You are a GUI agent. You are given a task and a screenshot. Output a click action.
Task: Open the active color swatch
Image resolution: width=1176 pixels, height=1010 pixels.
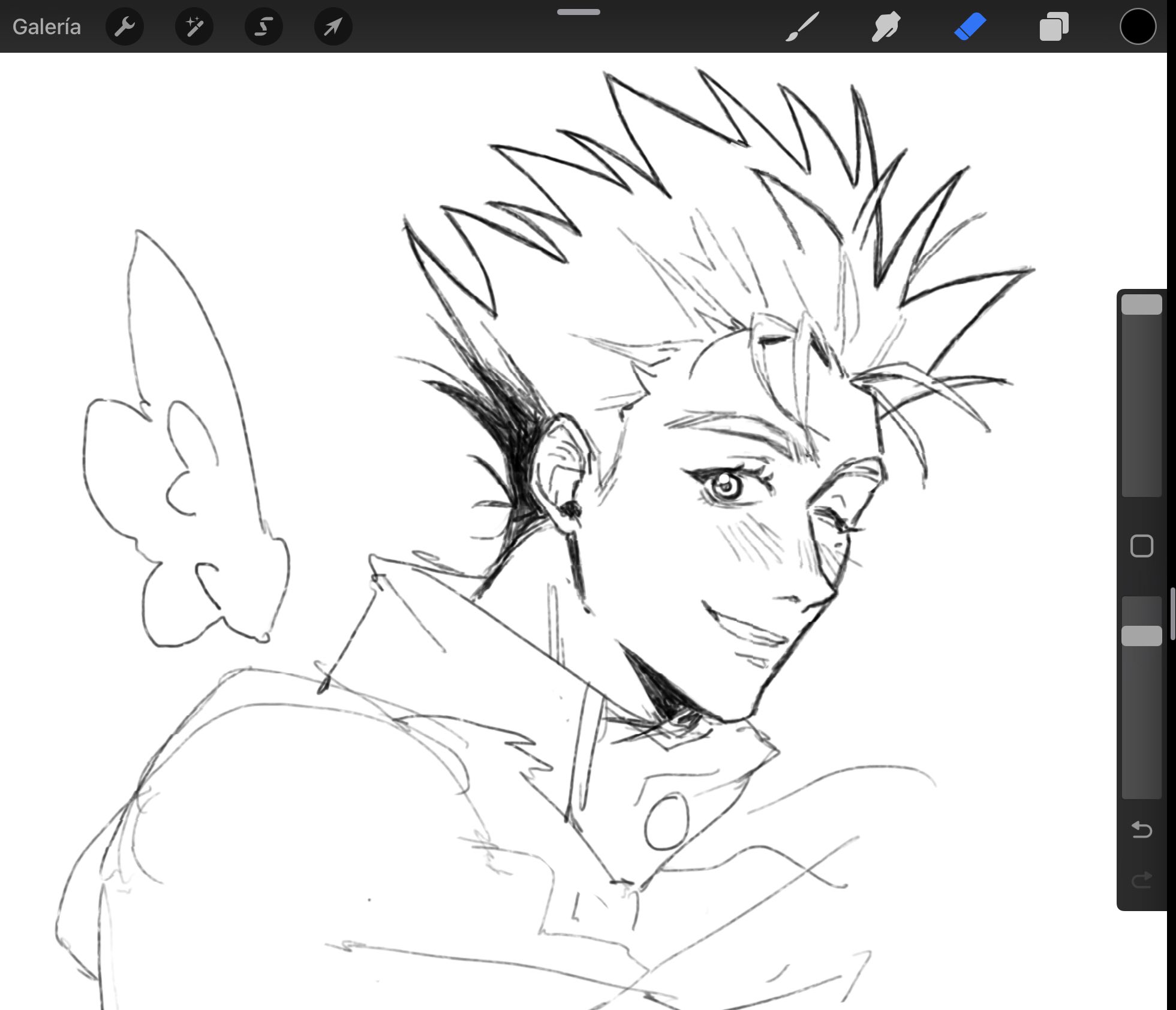pyautogui.click(x=1138, y=26)
